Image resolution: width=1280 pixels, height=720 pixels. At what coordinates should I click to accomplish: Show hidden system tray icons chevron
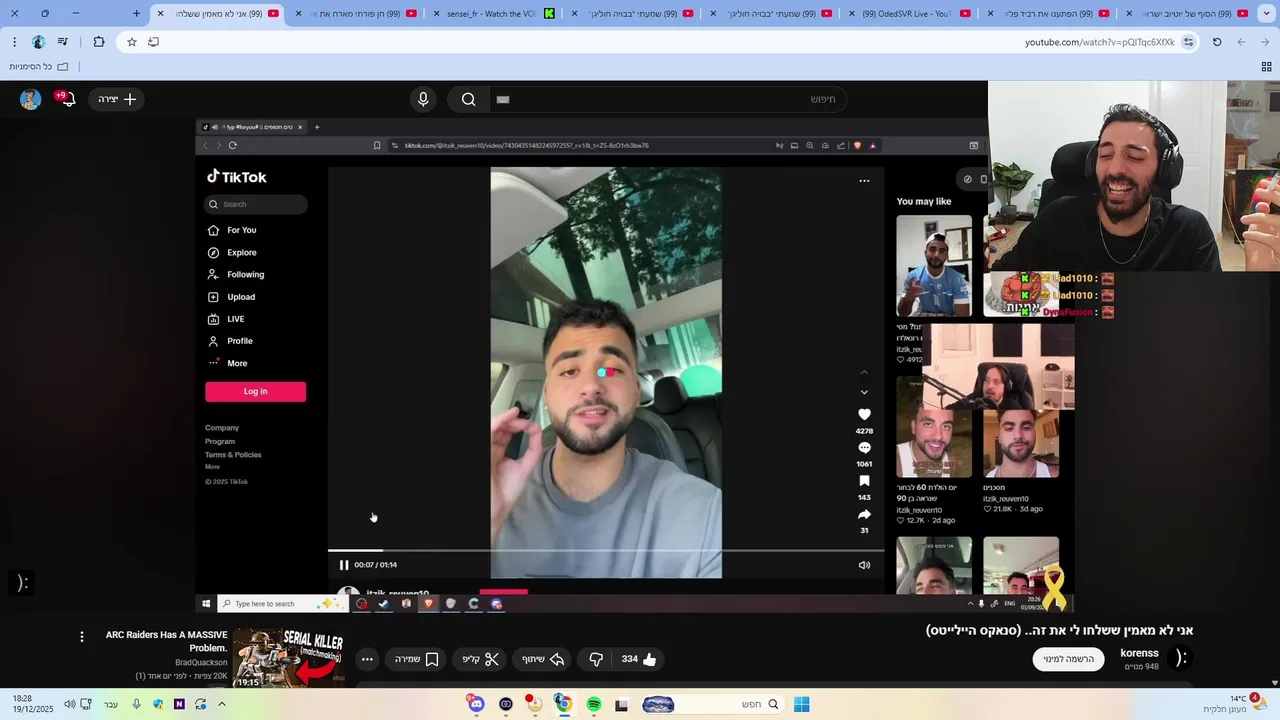point(222,704)
